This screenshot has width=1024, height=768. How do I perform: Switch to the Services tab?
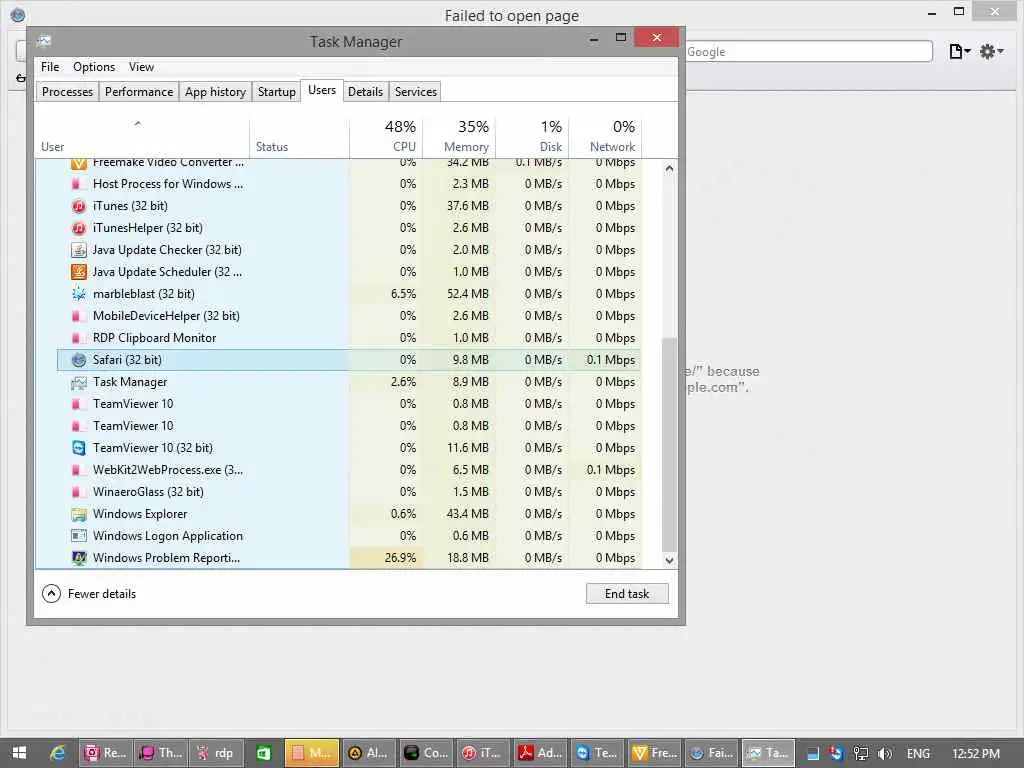[x=415, y=92]
